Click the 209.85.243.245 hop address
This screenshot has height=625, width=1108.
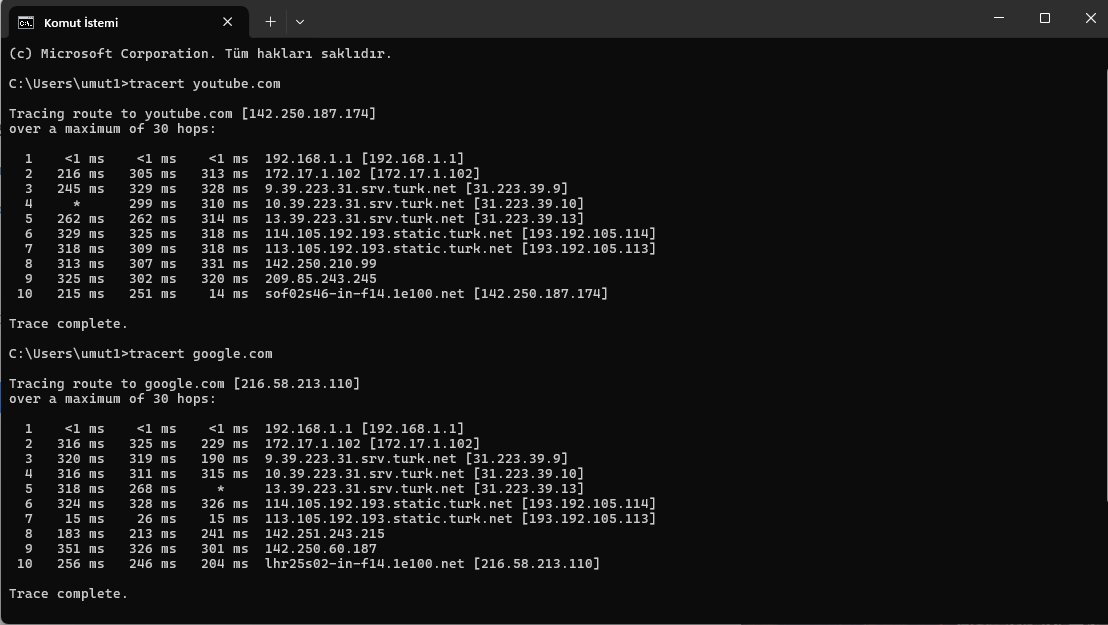321,279
